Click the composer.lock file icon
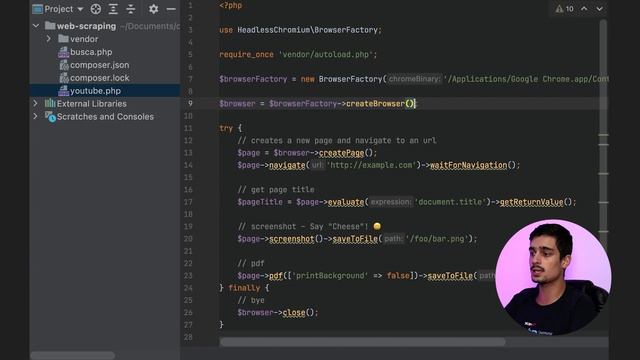The image size is (640, 360). point(64,78)
